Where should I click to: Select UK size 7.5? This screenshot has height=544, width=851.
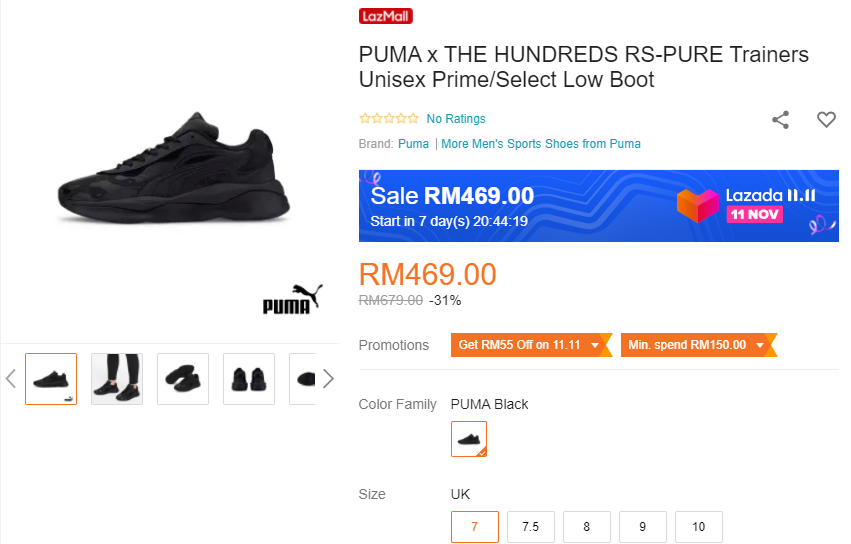click(x=530, y=527)
